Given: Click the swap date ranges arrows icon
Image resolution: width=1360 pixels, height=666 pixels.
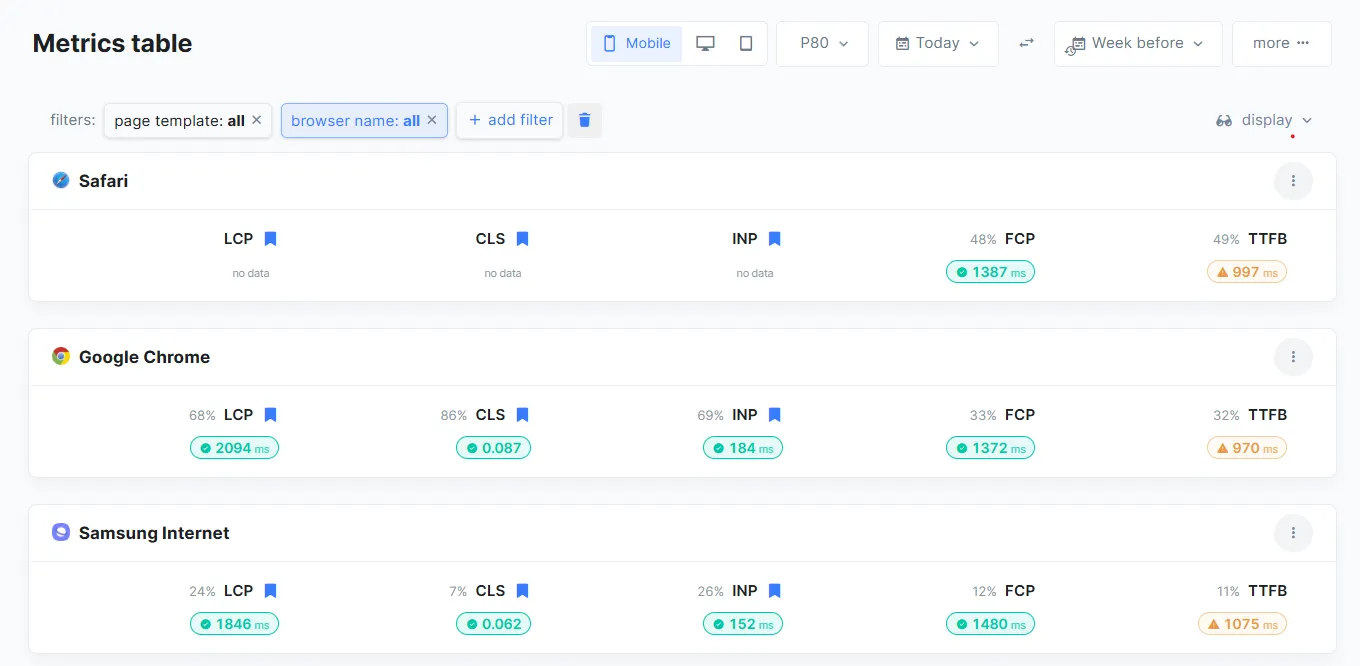Looking at the screenshot, I should (x=1026, y=44).
